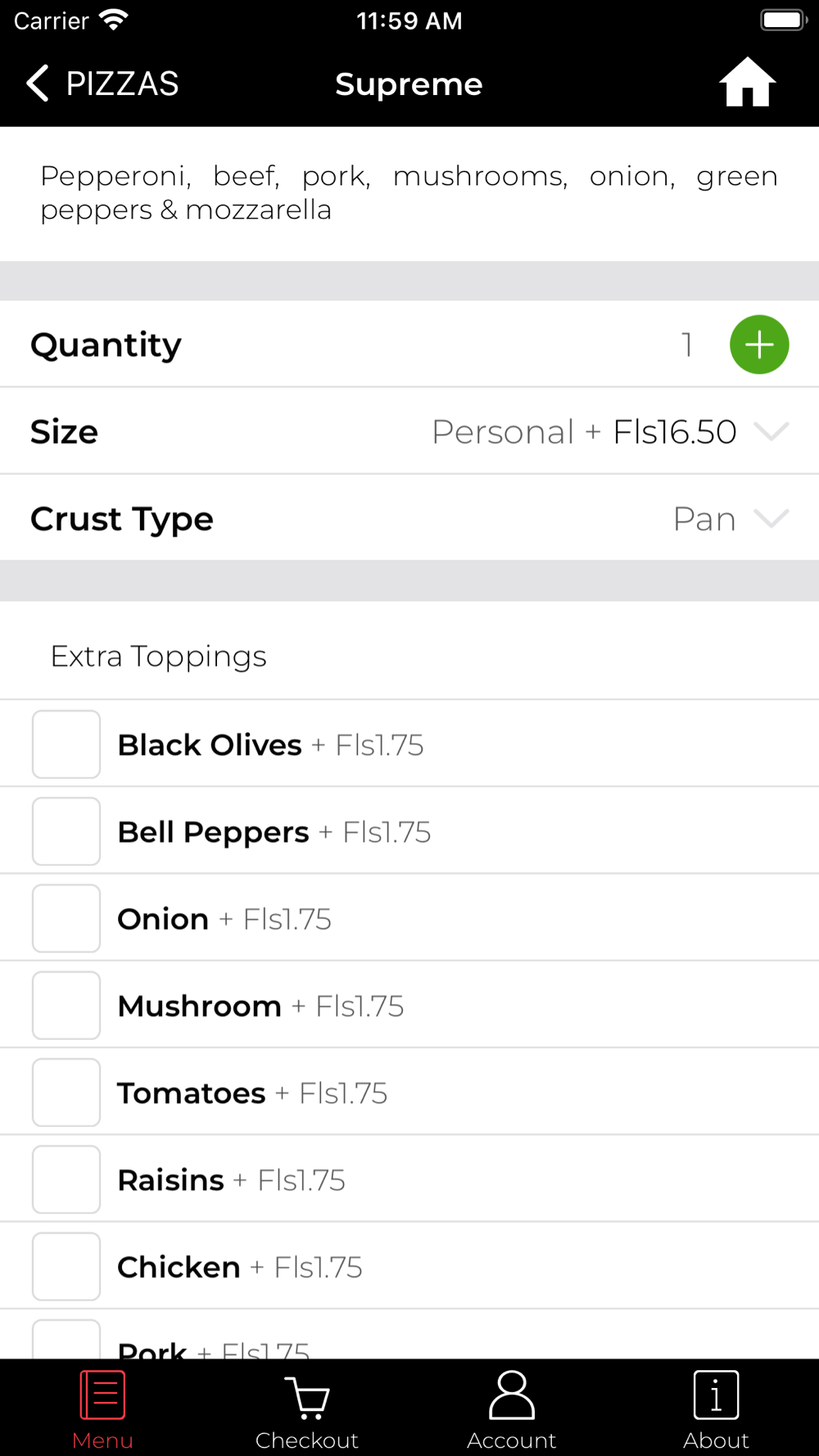Open the Crust Type dropdown chevron
This screenshot has height=1456, width=819.
coord(771,518)
